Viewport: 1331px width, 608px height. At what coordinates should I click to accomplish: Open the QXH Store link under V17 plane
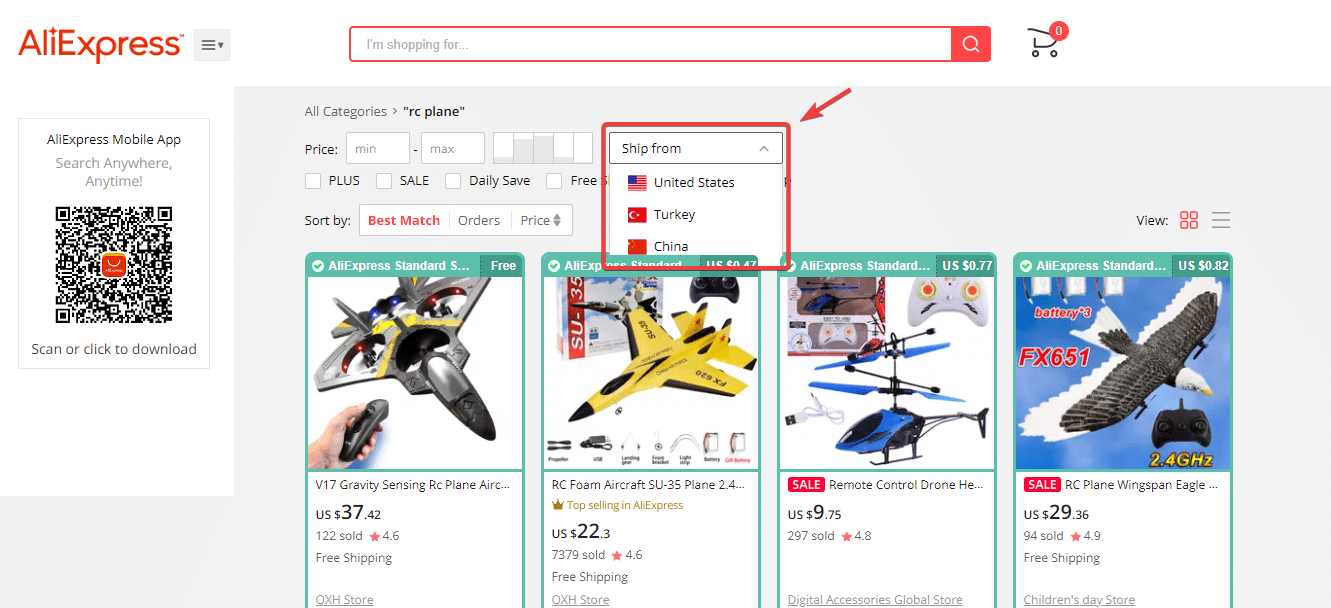pos(344,600)
